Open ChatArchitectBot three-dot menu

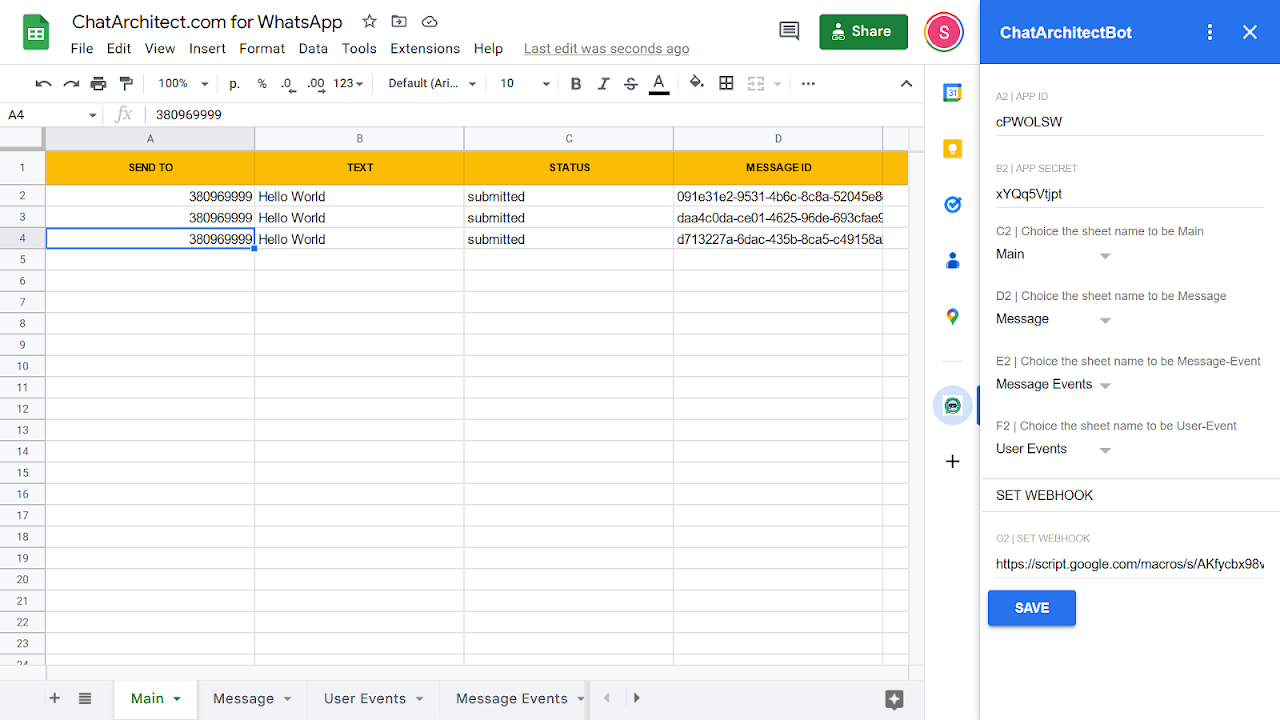tap(1210, 32)
